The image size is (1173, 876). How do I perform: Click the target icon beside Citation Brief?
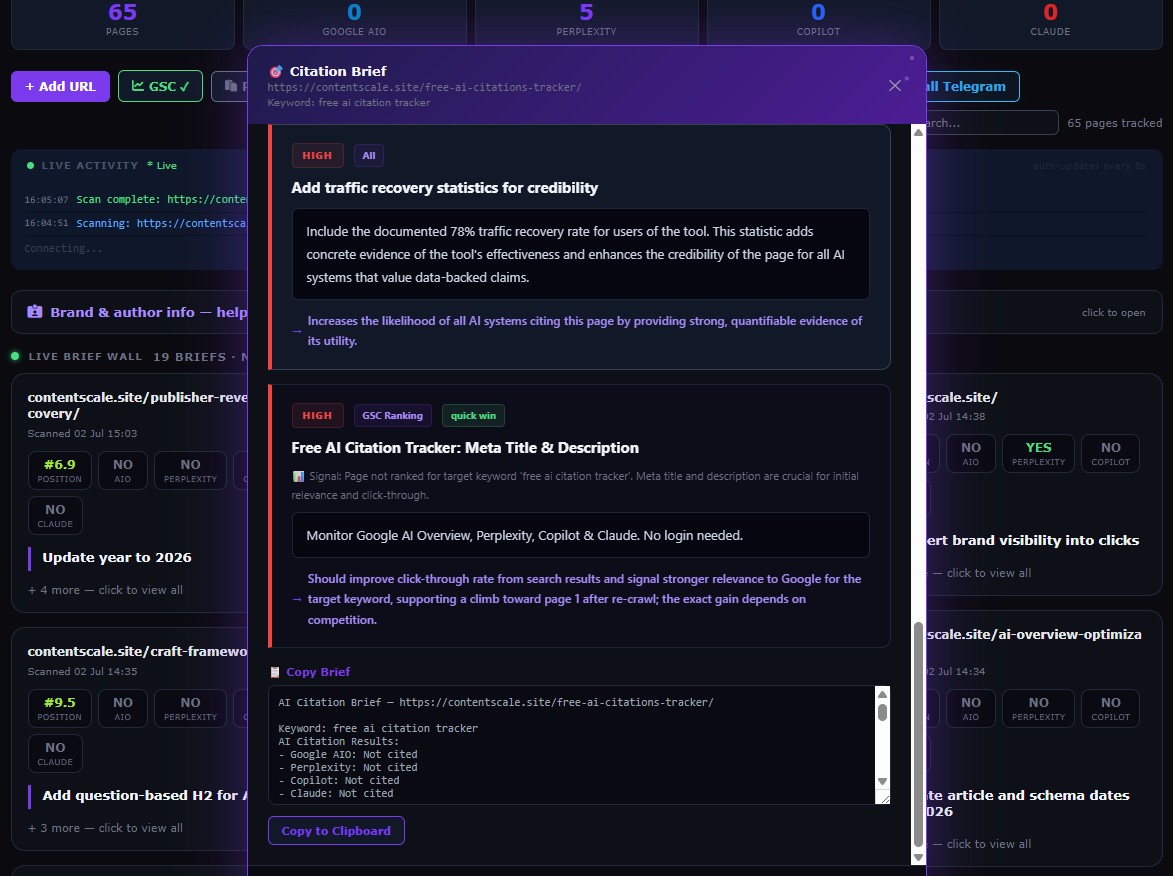276,72
